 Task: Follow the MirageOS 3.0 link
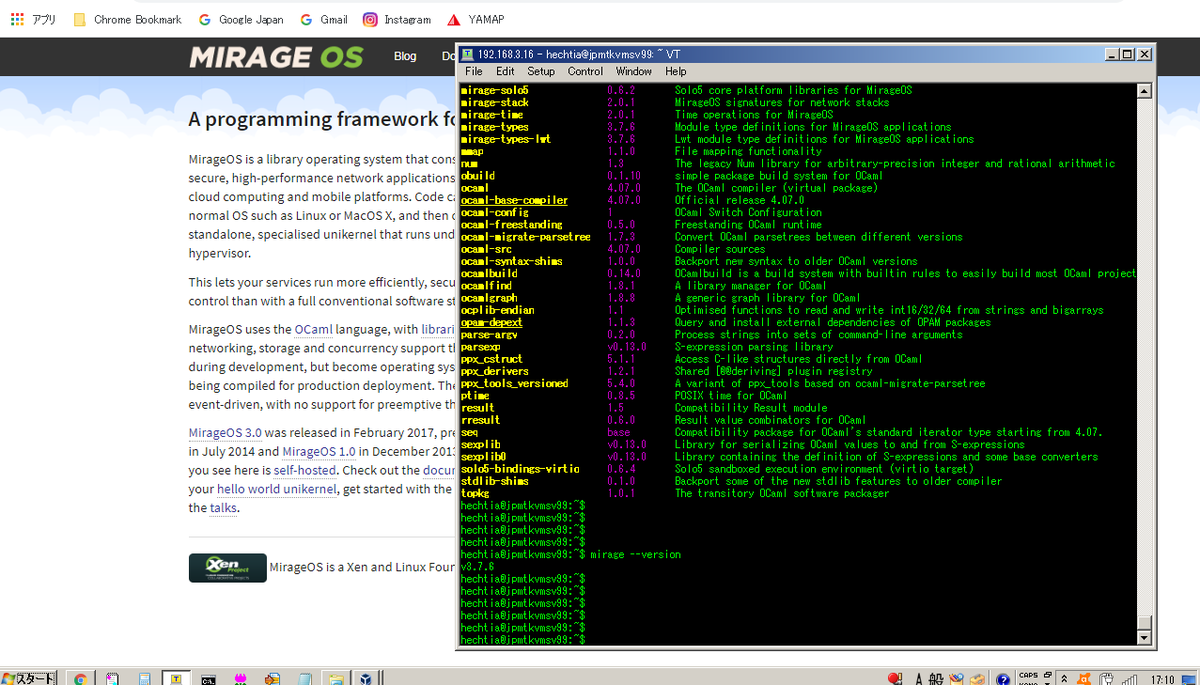tap(225, 433)
